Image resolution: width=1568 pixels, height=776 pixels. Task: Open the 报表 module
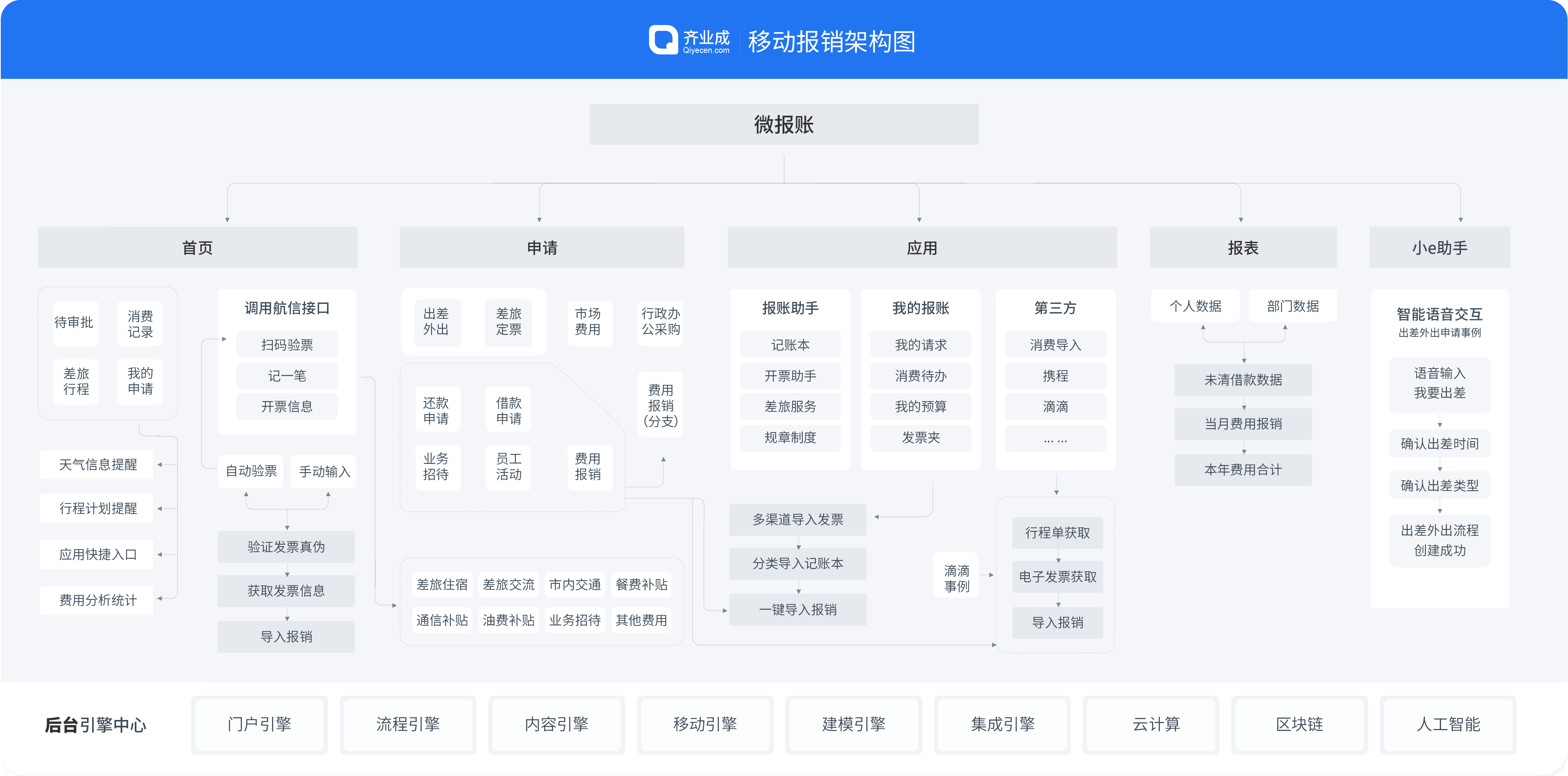[1243, 247]
